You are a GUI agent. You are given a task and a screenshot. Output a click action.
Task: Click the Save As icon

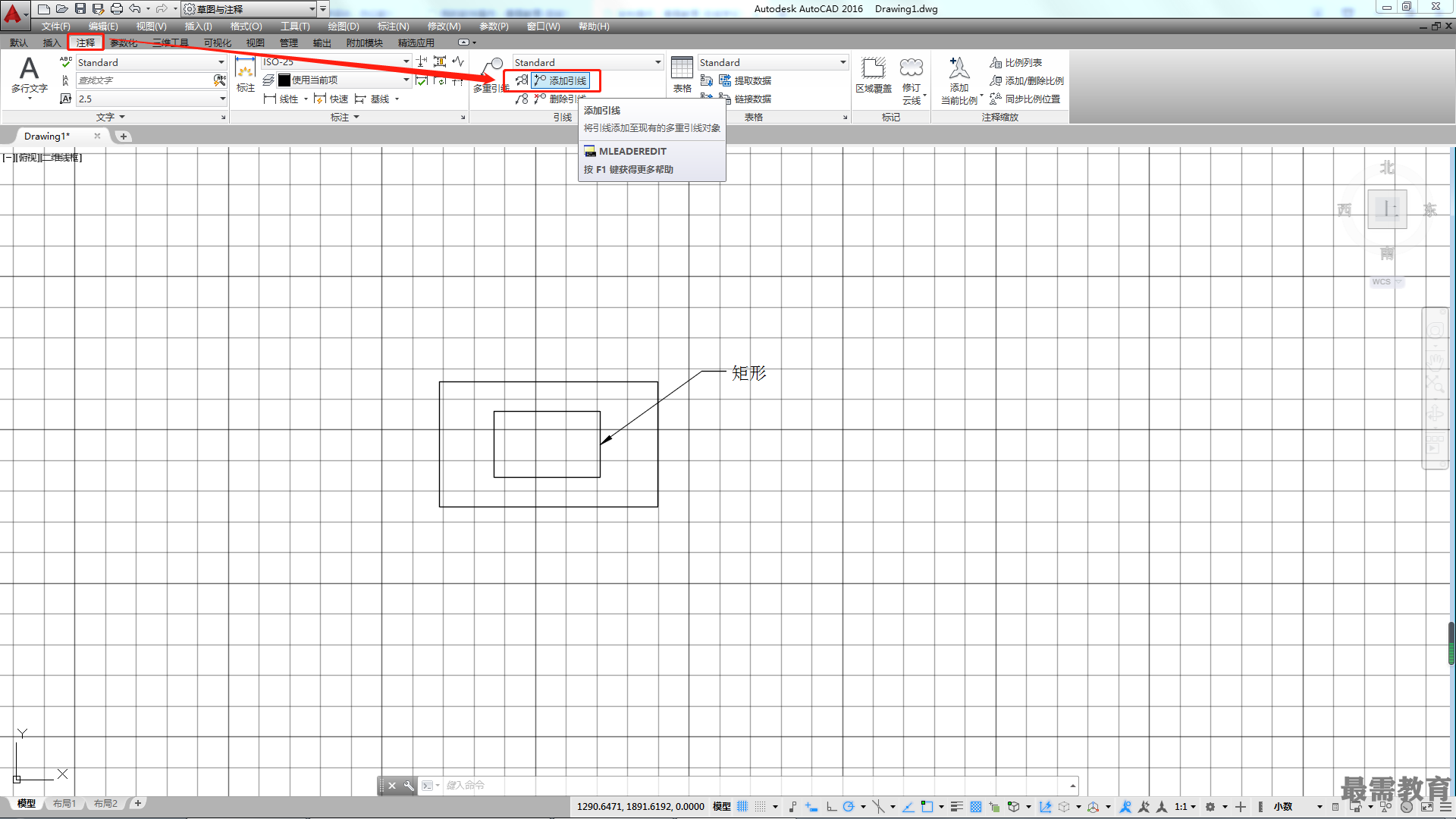(x=99, y=9)
